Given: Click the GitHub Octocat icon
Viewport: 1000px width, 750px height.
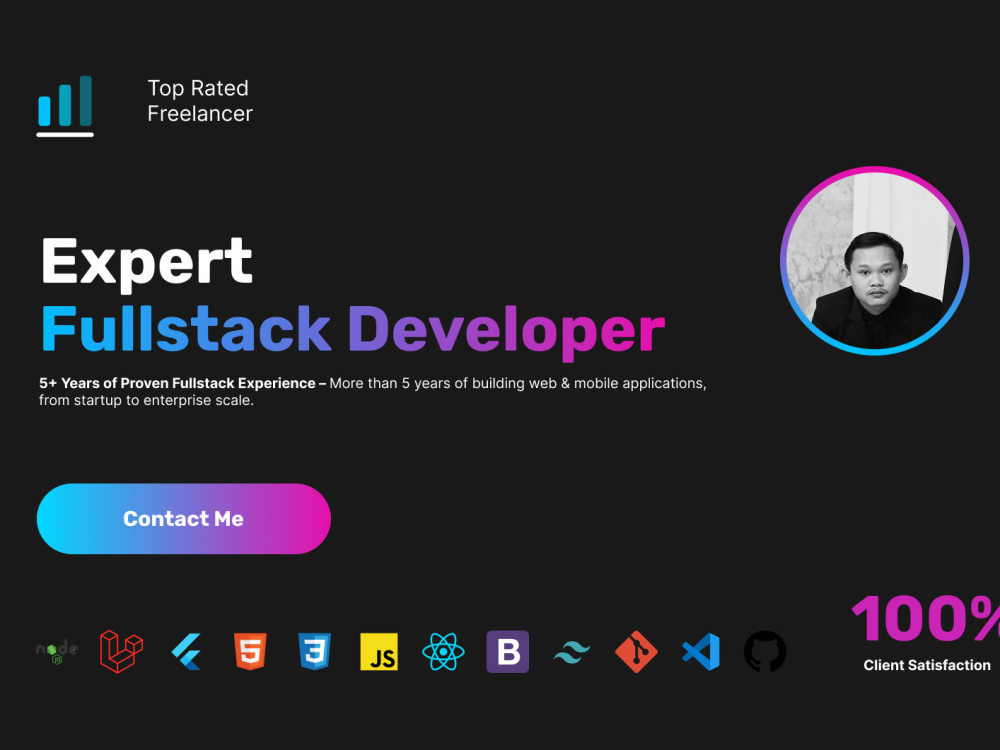Looking at the screenshot, I should click(765, 651).
